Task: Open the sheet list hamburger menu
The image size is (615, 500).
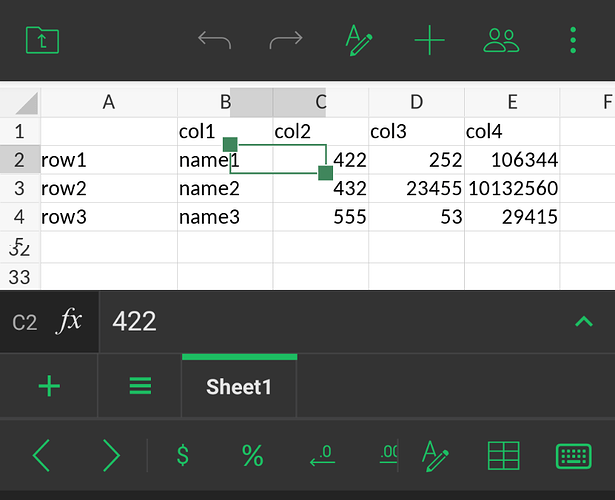Action: pyautogui.click(x=140, y=386)
